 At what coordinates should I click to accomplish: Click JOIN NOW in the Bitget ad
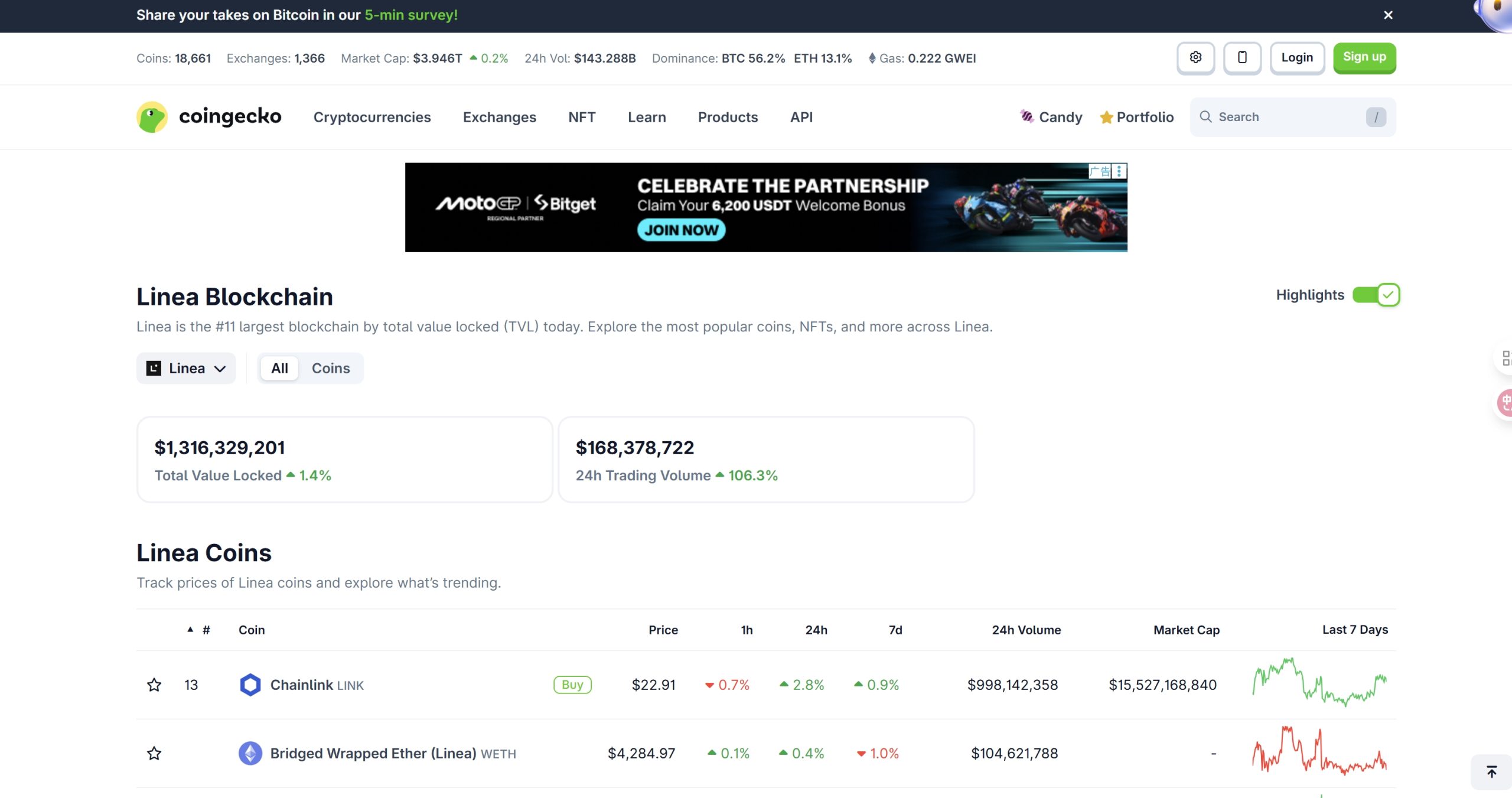(x=681, y=230)
